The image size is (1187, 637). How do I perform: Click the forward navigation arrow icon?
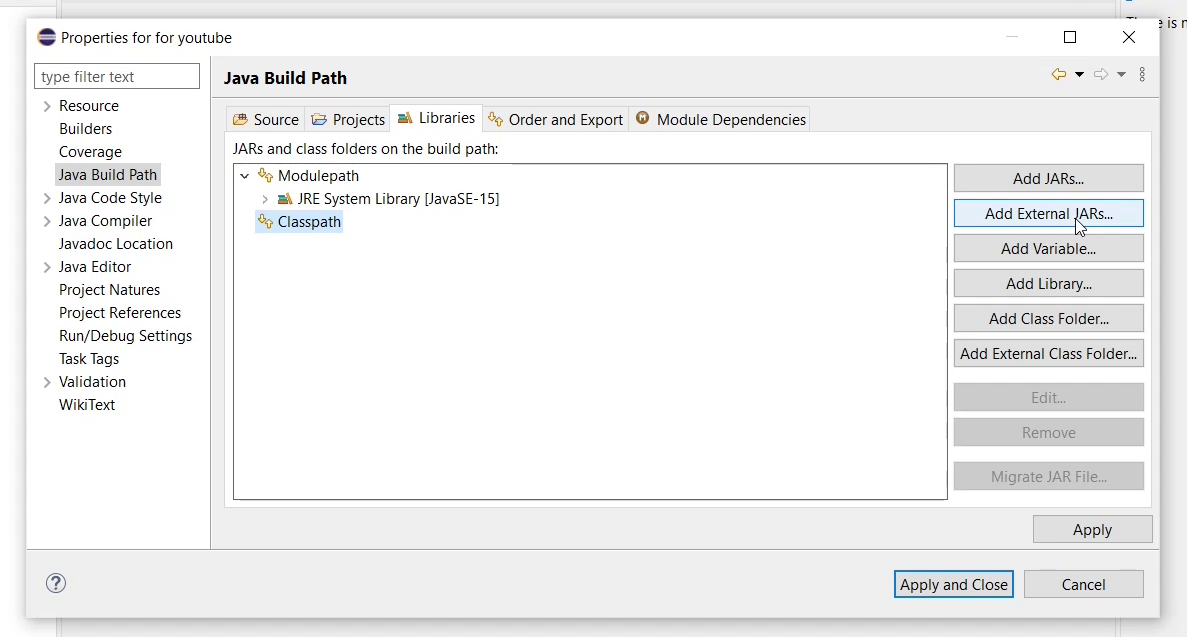(1101, 74)
